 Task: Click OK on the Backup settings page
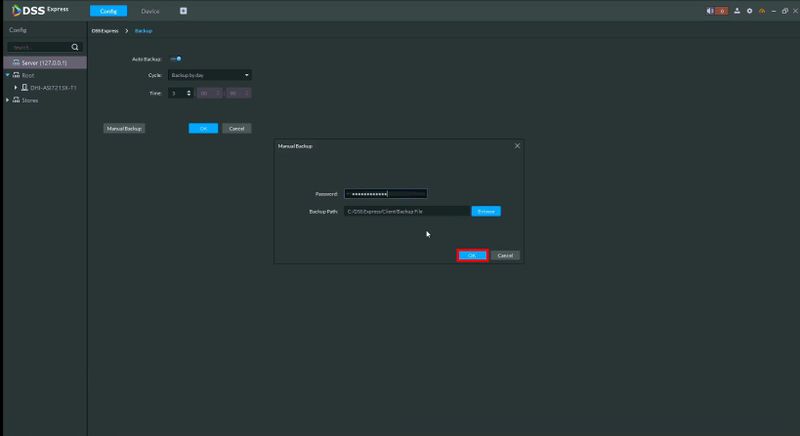click(x=203, y=129)
